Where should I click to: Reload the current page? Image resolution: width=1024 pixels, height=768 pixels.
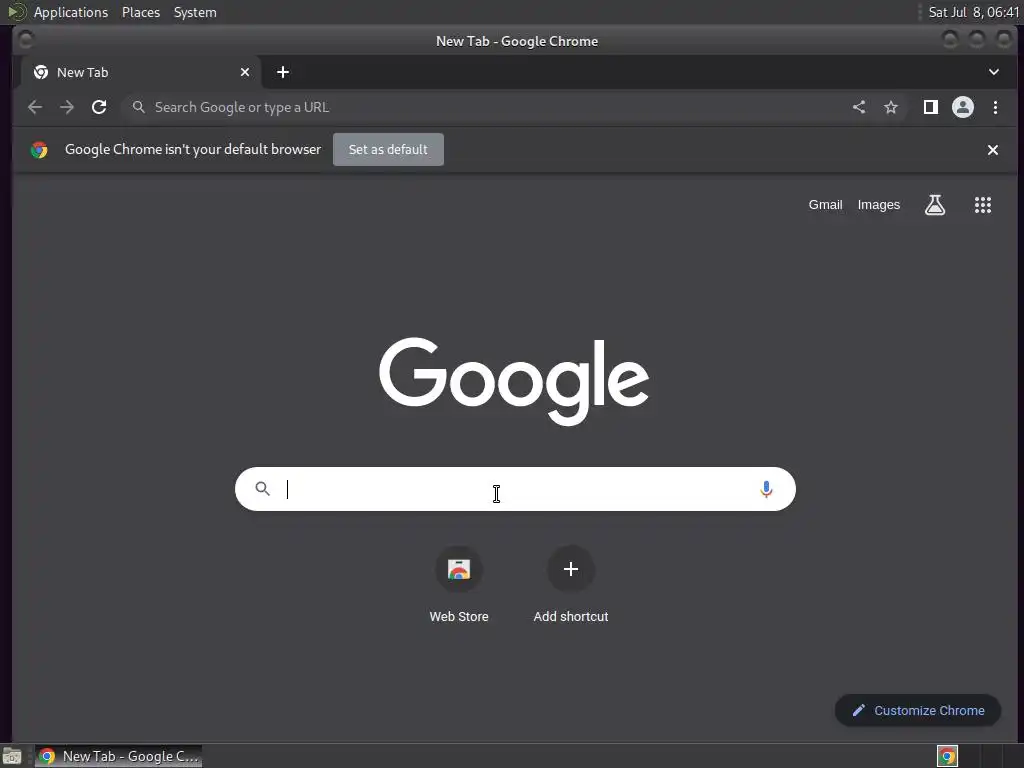point(99,107)
